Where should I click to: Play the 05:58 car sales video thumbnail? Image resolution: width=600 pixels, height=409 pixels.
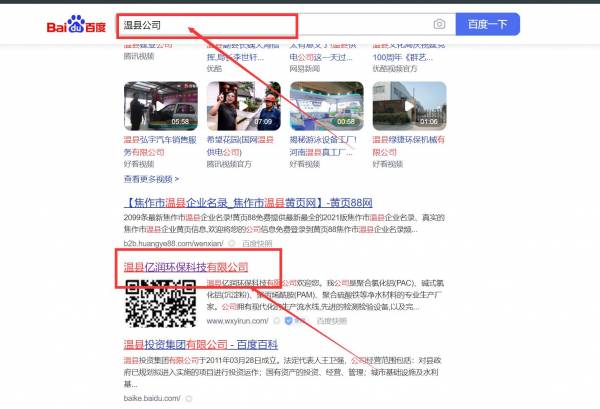point(159,105)
